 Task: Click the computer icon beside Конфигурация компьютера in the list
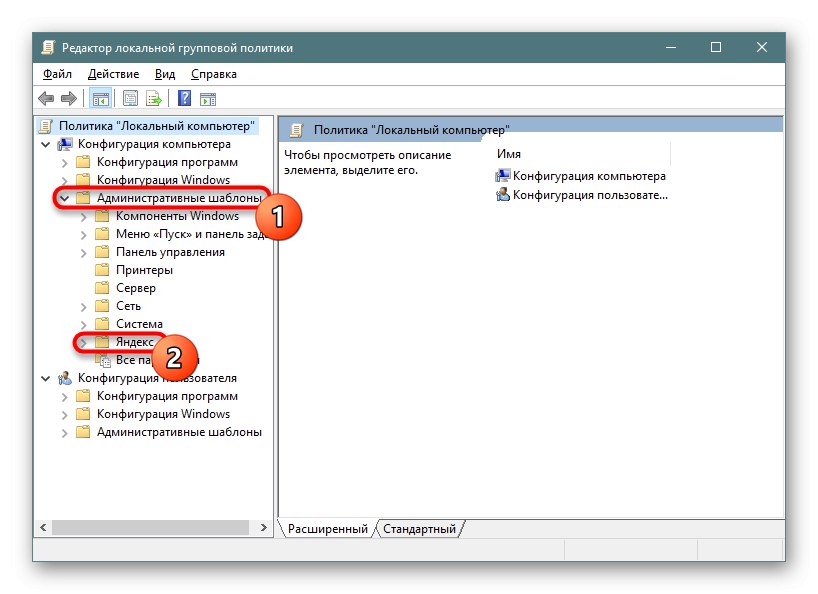(502, 176)
